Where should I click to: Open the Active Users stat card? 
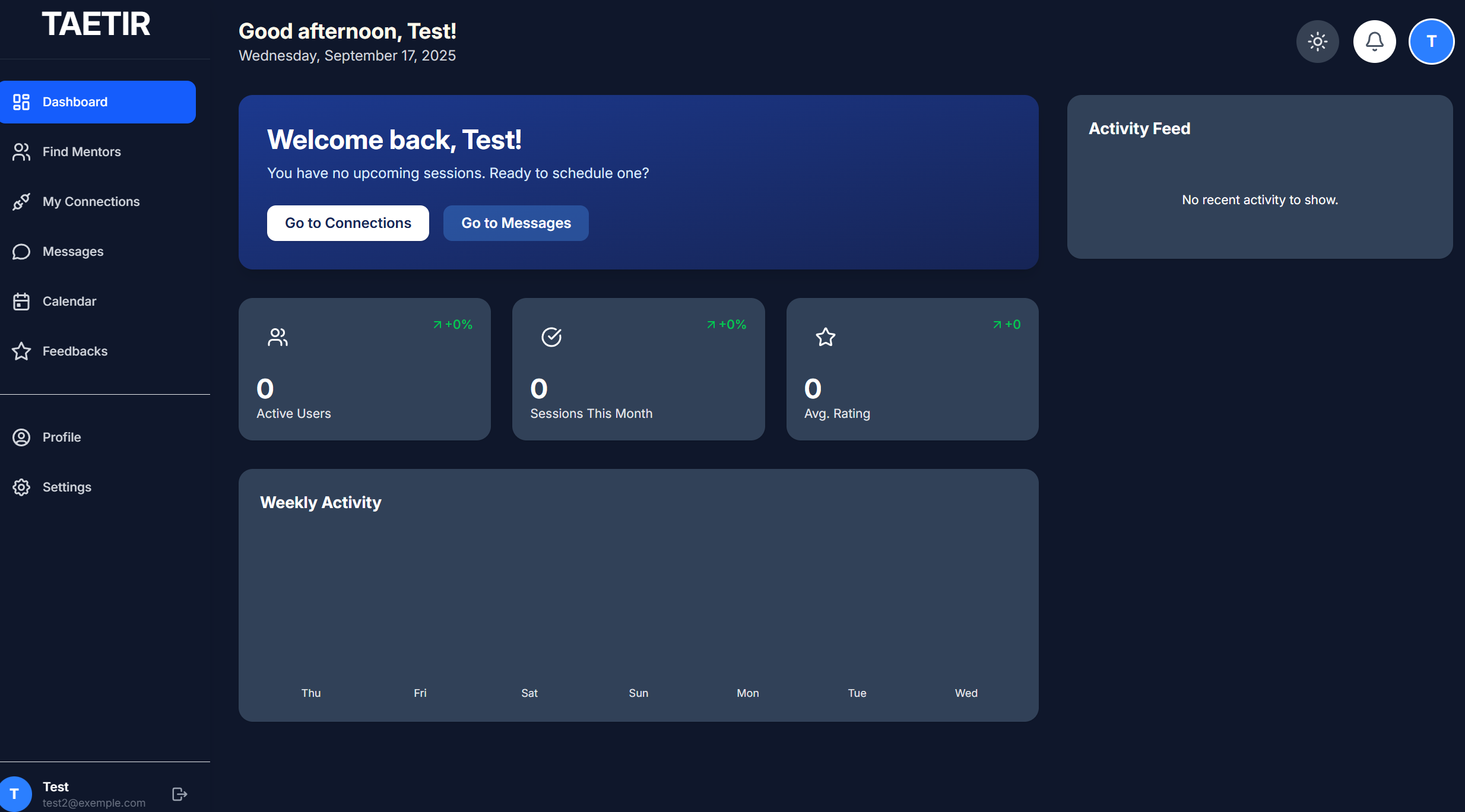(364, 369)
